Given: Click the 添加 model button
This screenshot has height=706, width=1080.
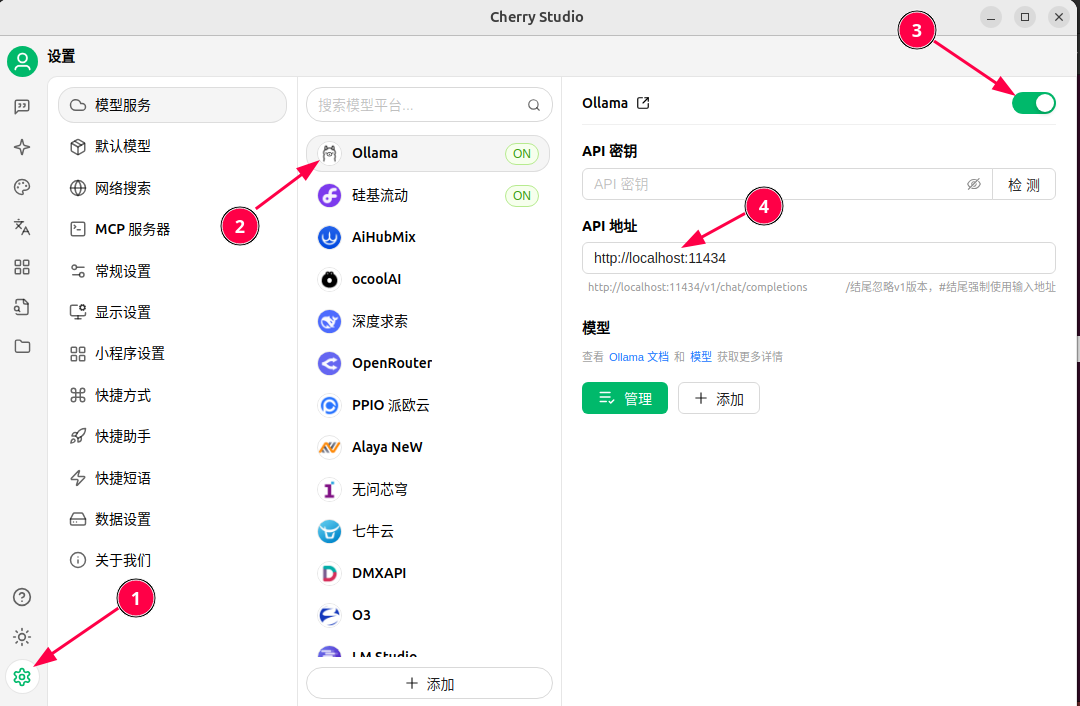Looking at the screenshot, I should [x=718, y=398].
